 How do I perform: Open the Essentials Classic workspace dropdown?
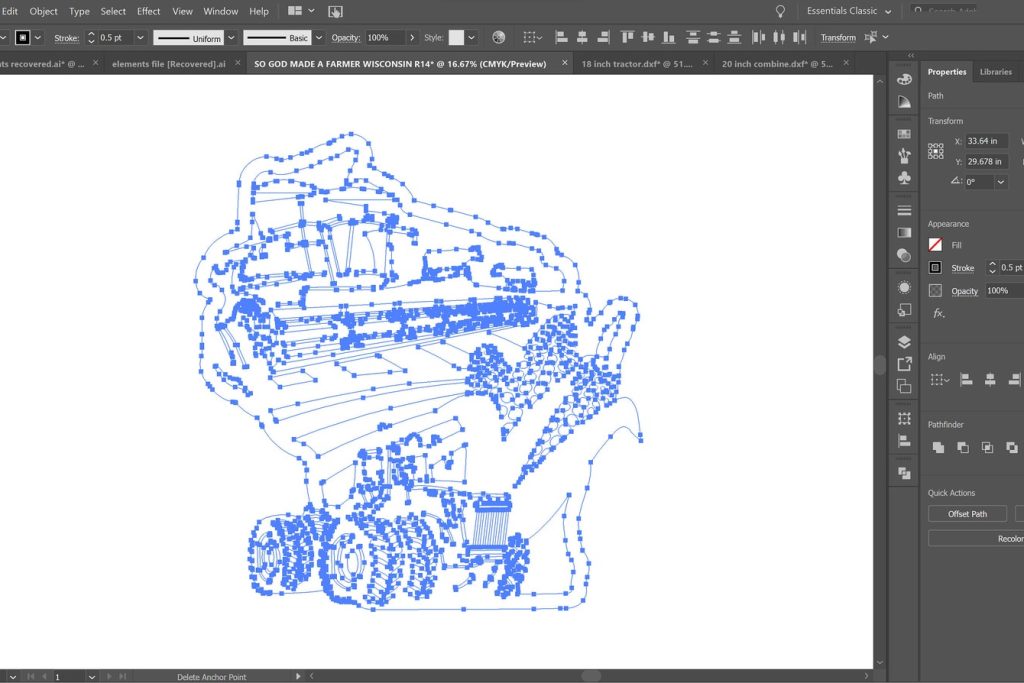[848, 11]
